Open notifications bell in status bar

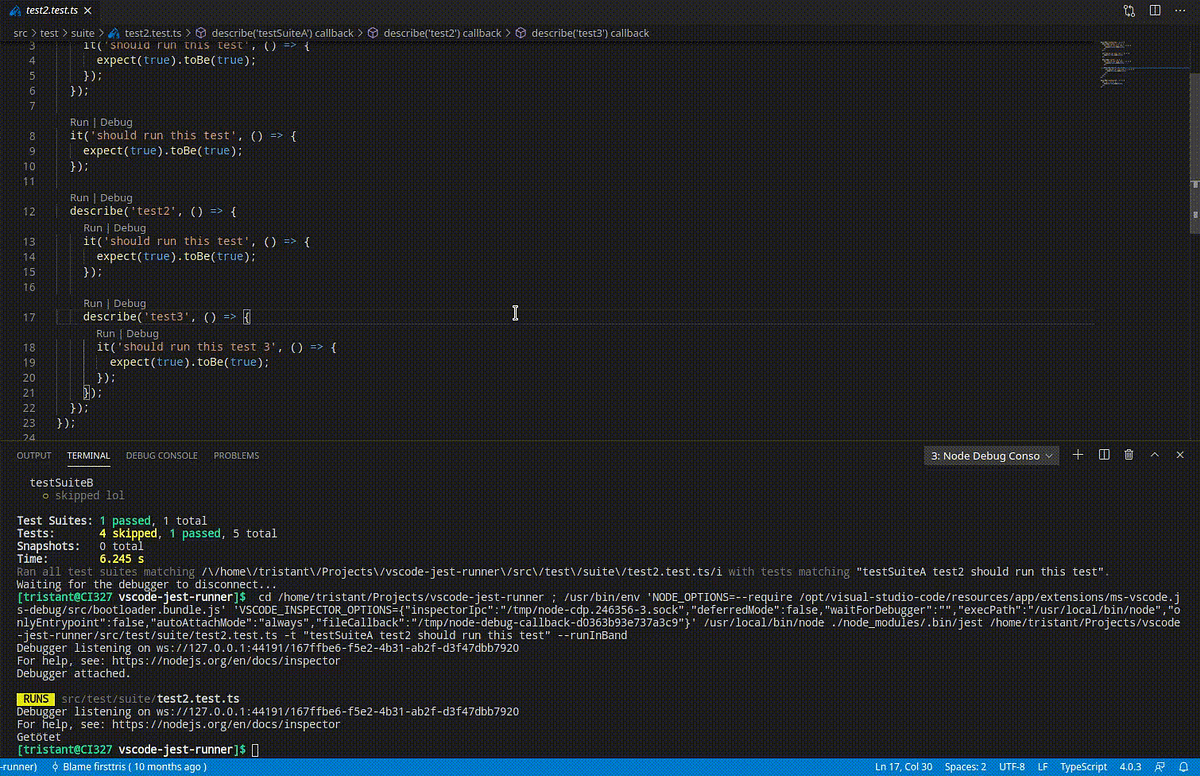[1182, 767]
